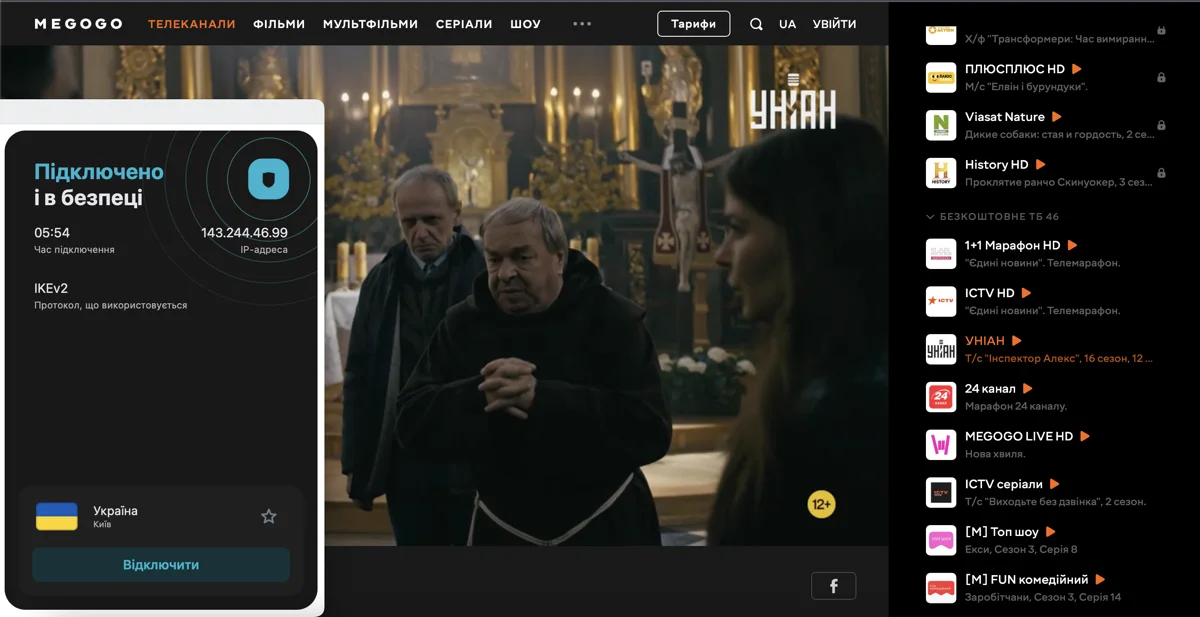Click the MEGOGO logo

[78, 24]
